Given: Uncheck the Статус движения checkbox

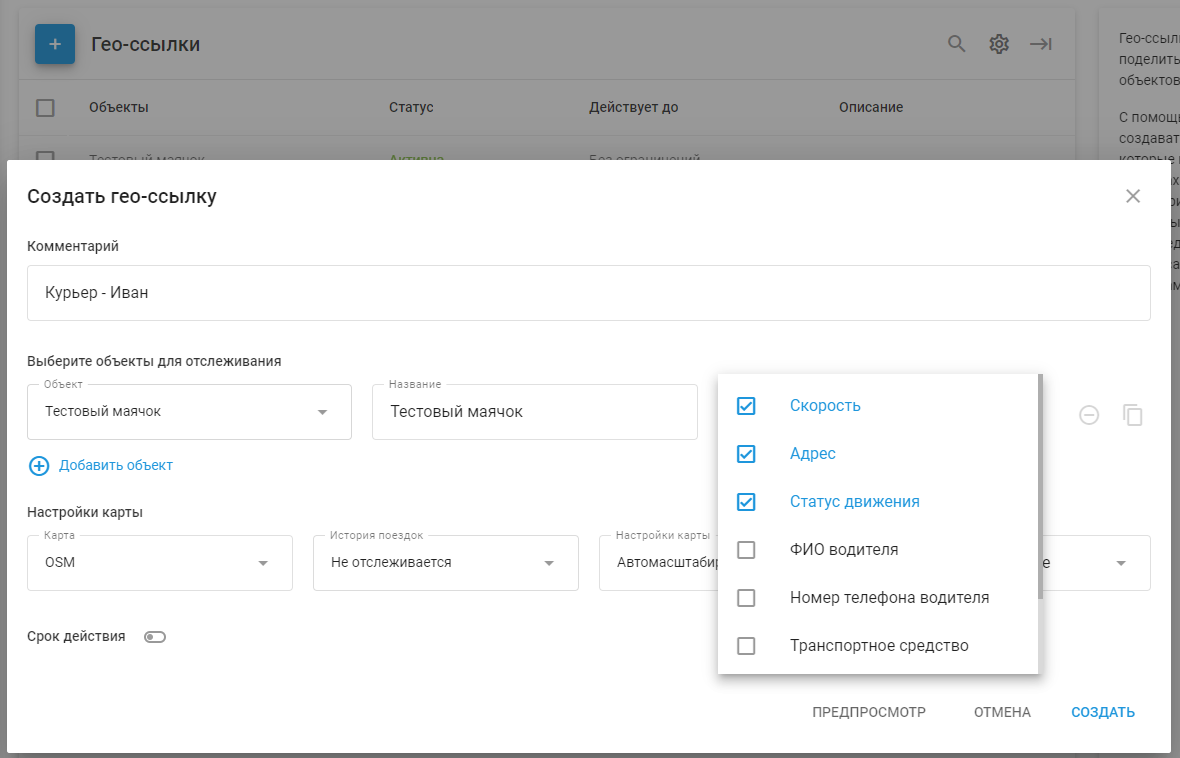Looking at the screenshot, I should coord(746,502).
